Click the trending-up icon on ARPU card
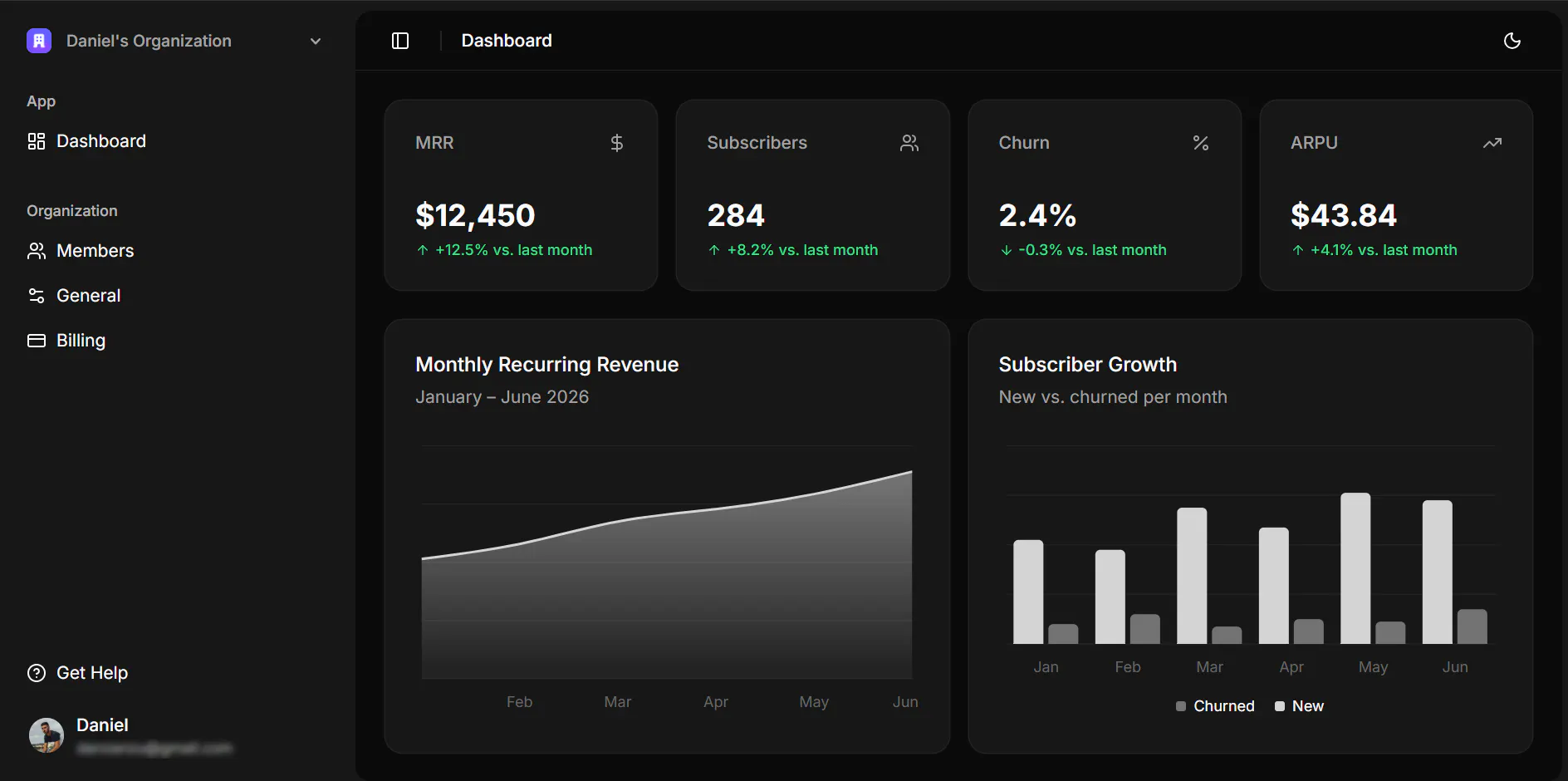 click(1492, 143)
